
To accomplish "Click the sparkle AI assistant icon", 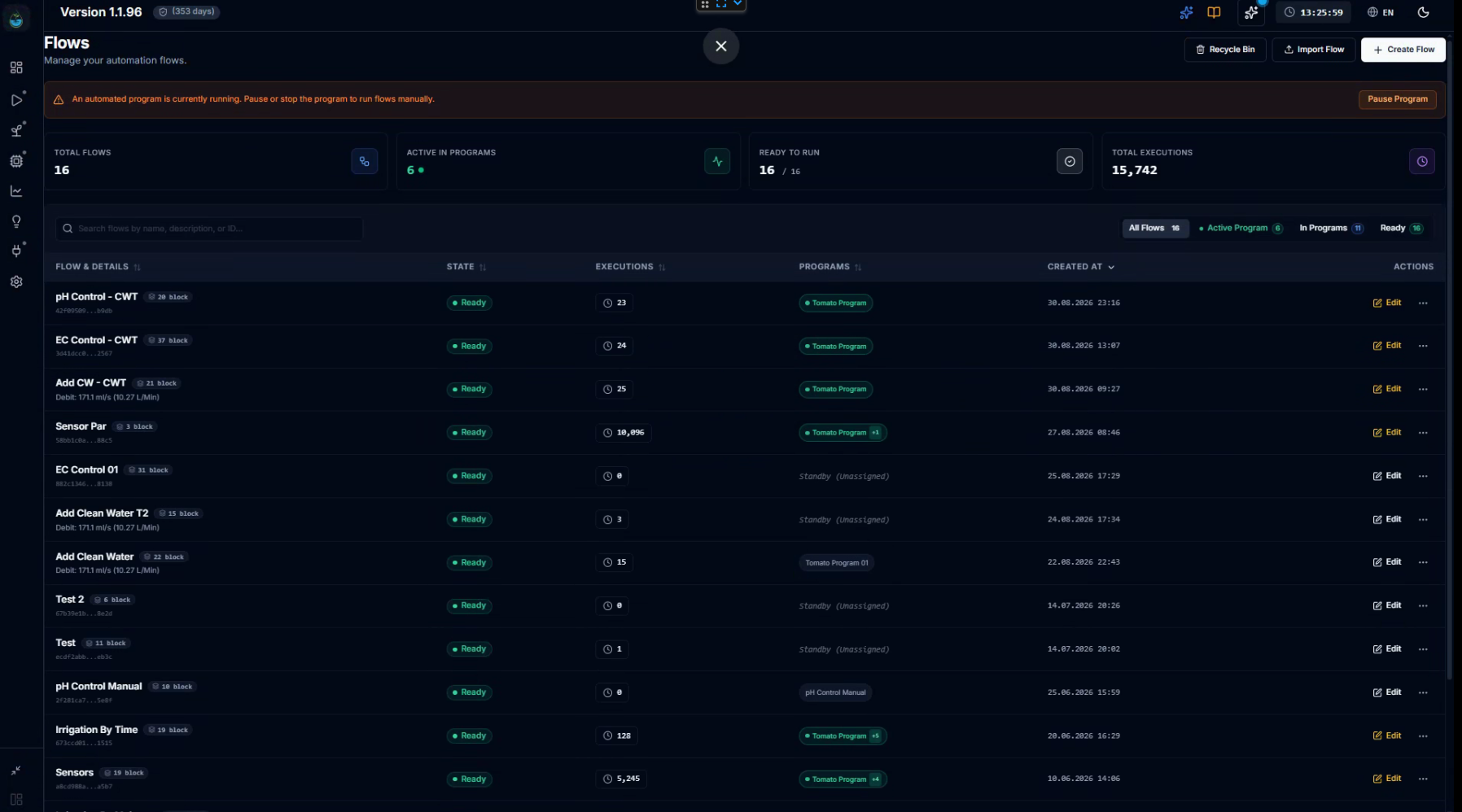I will pos(1251,12).
